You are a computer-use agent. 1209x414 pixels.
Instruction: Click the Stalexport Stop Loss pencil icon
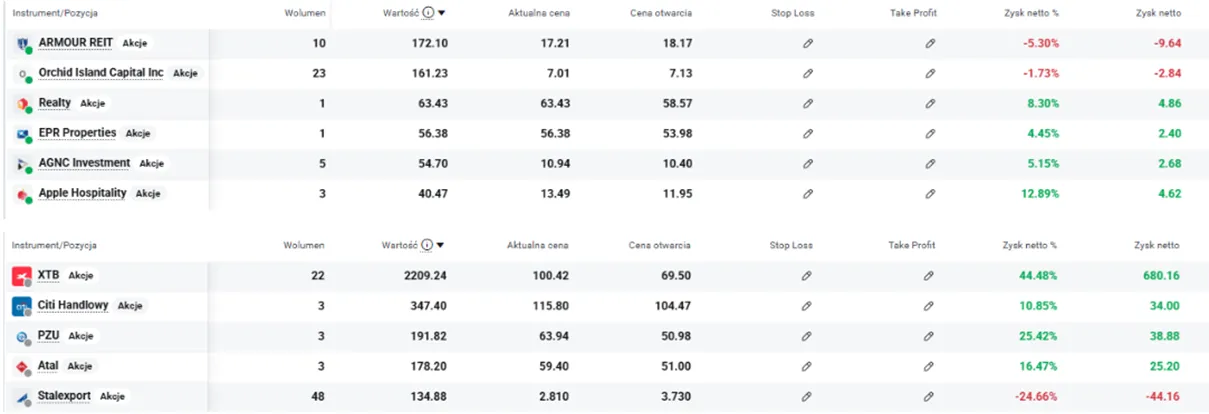click(807, 396)
